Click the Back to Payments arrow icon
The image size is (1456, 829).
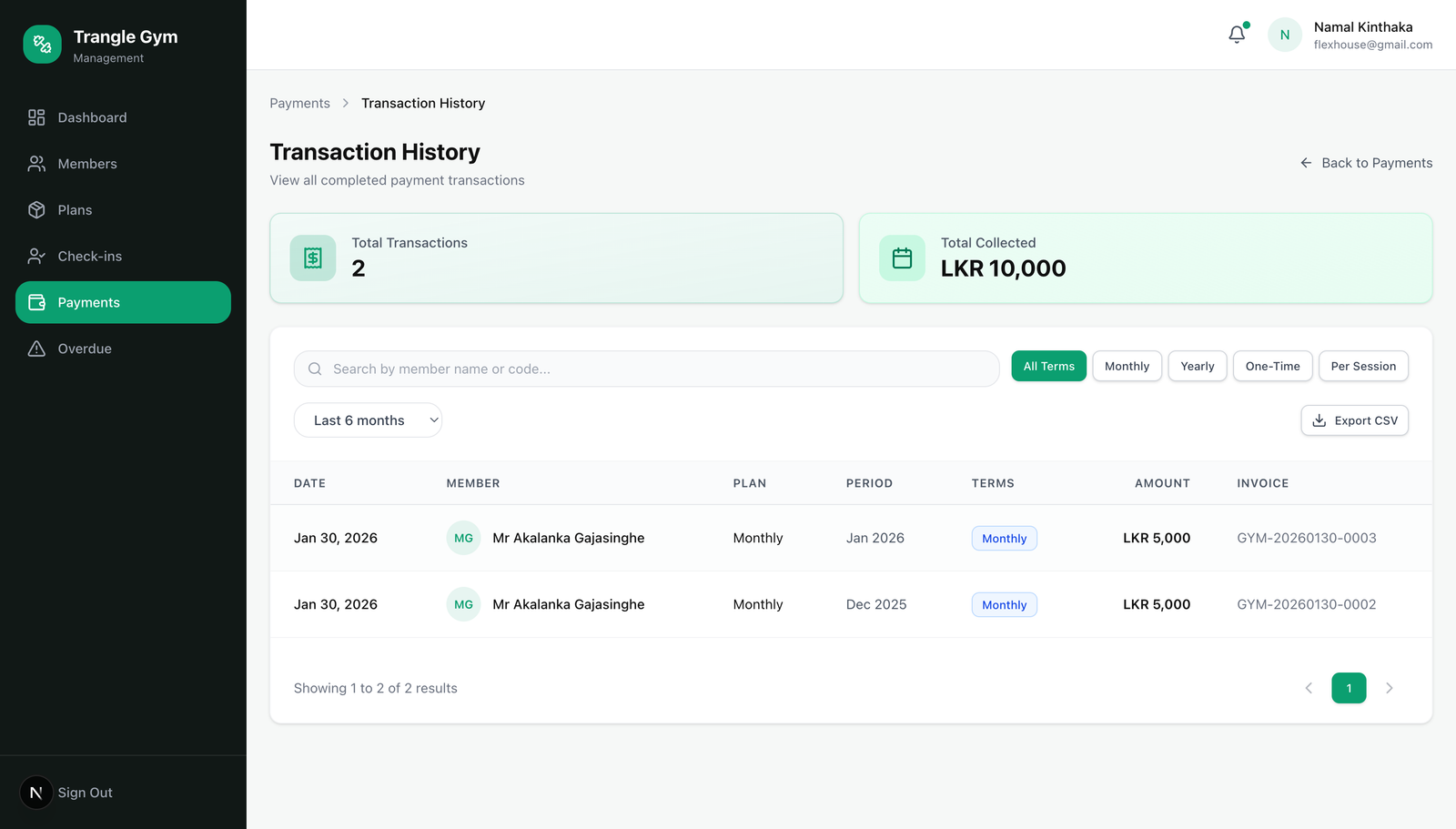tap(1306, 163)
